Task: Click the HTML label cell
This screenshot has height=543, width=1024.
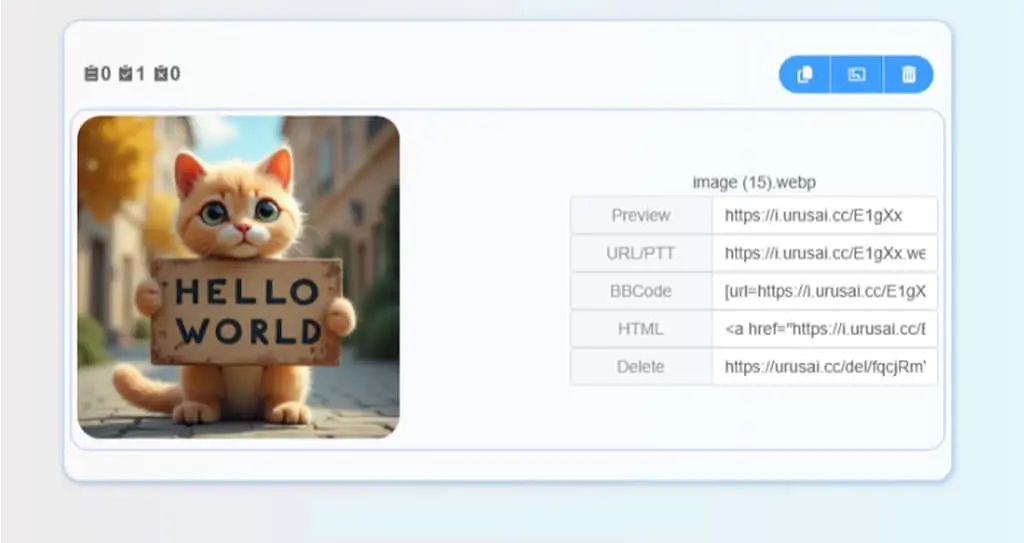Action: [x=641, y=329]
